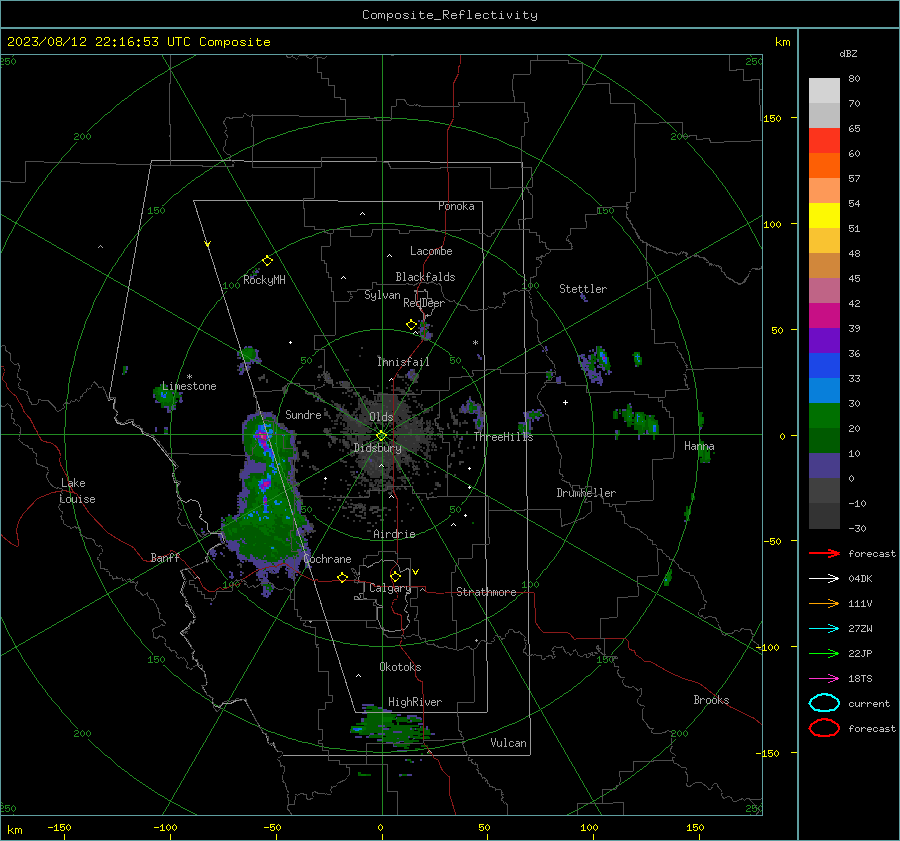This screenshot has width=900, height=841.
Task: Select the cyan current ellipse icon
Action: coord(824,703)
